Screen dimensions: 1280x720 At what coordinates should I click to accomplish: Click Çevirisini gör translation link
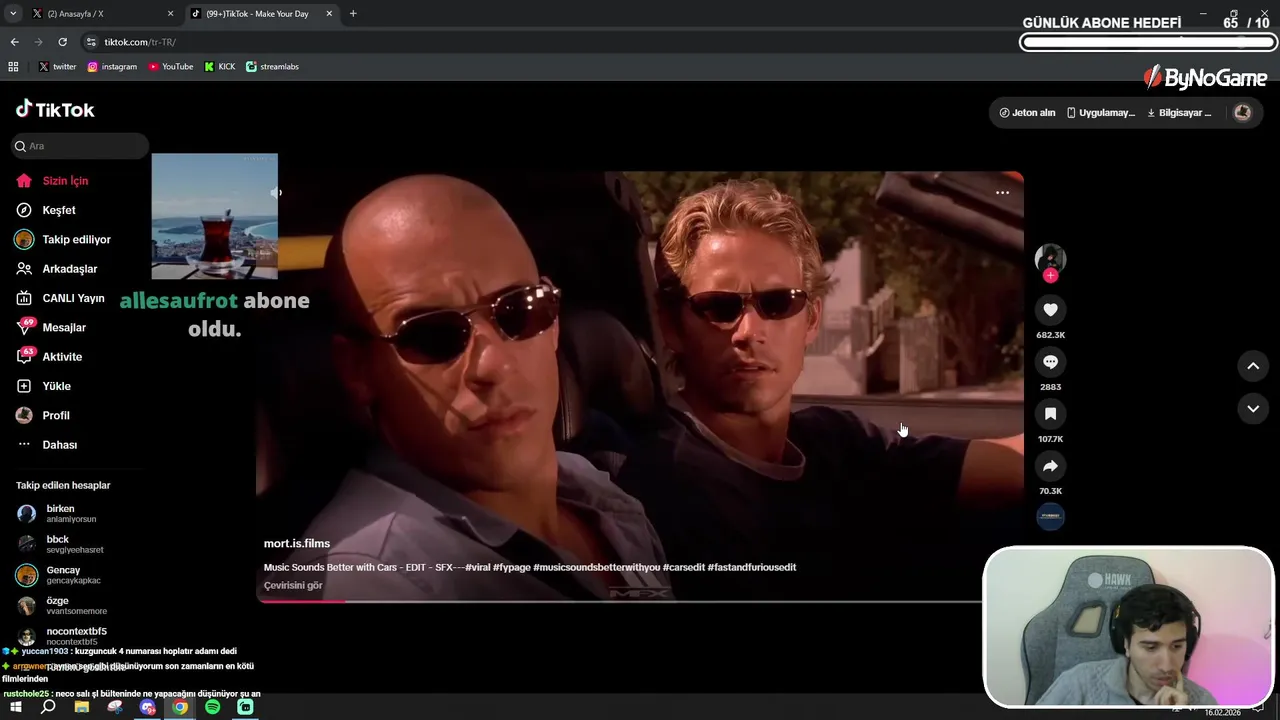click(293, 586)
